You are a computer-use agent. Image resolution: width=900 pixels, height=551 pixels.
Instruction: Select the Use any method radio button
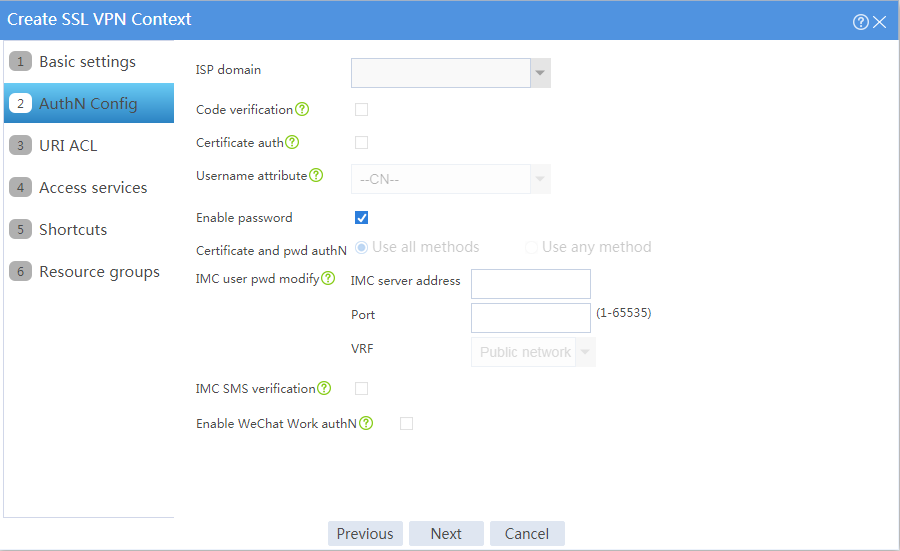tap(532, 247)
